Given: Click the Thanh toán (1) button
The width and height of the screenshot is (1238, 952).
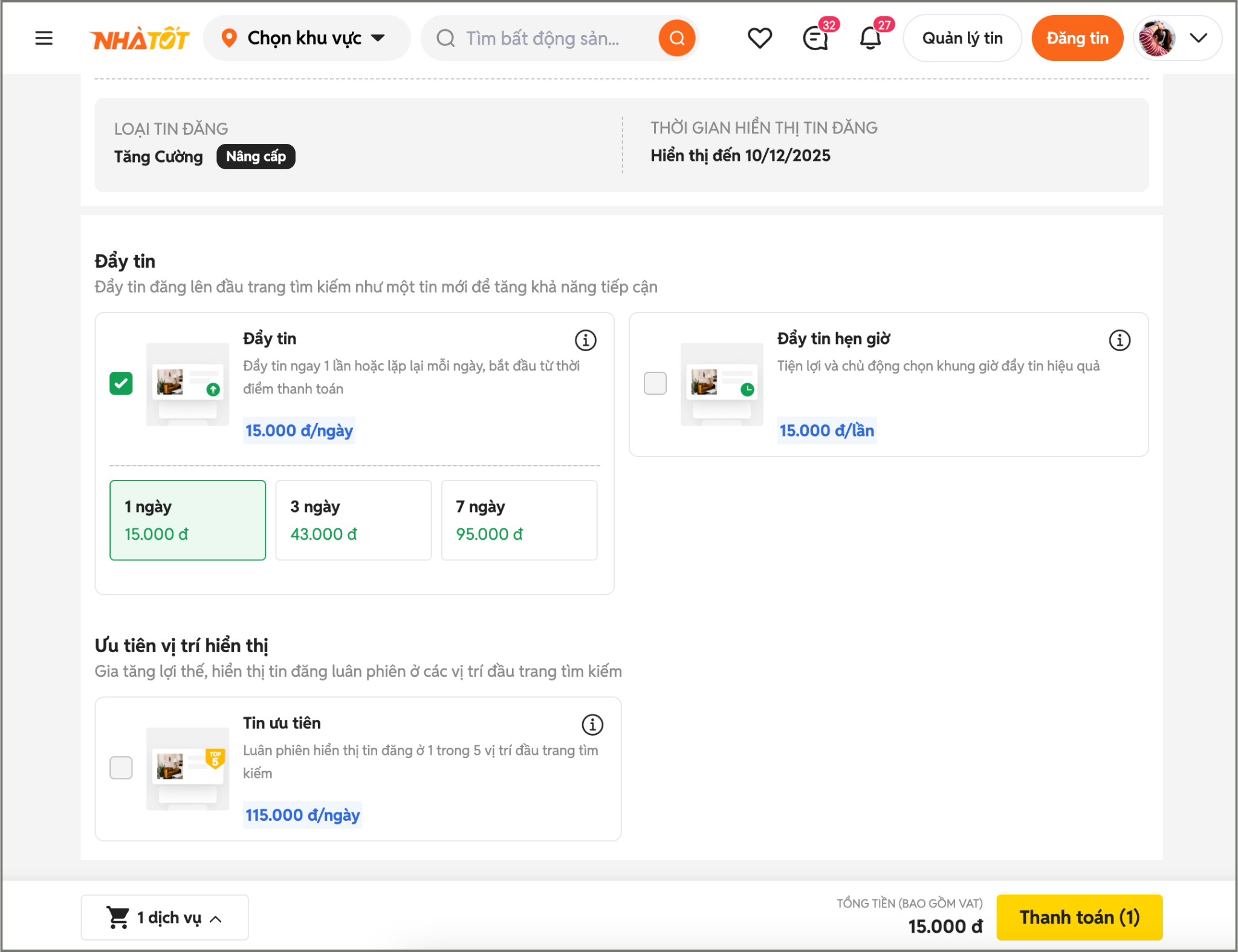Looking at the screenshot, I should (1079, 918).
